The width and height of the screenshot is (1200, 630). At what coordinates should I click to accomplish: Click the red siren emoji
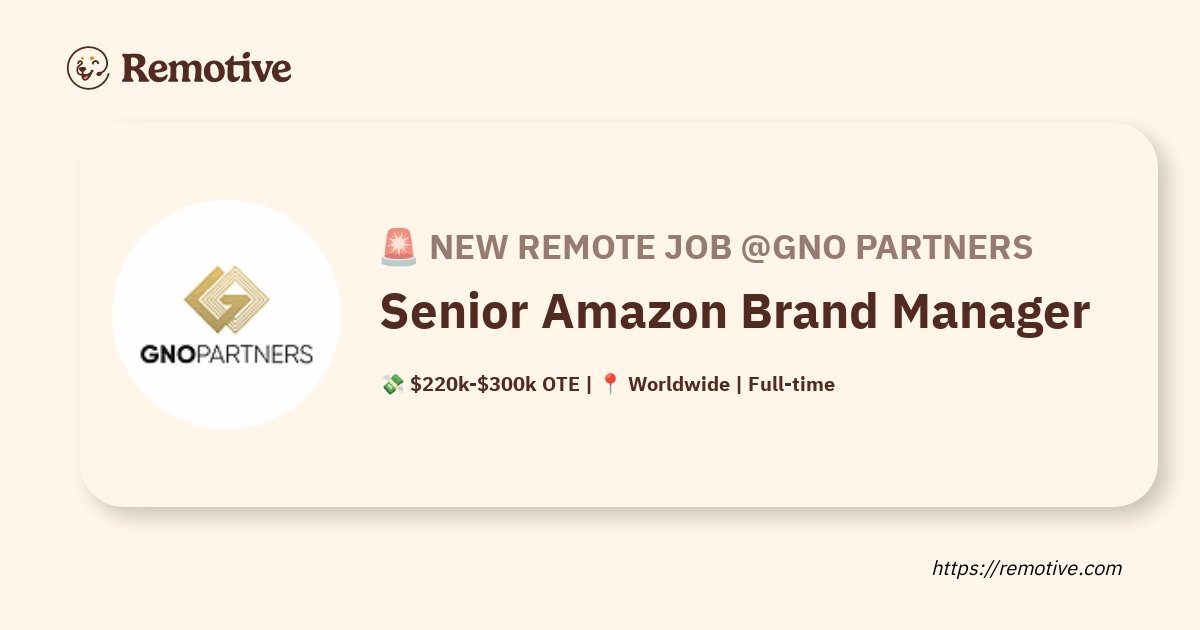click(x=398, y=247)
